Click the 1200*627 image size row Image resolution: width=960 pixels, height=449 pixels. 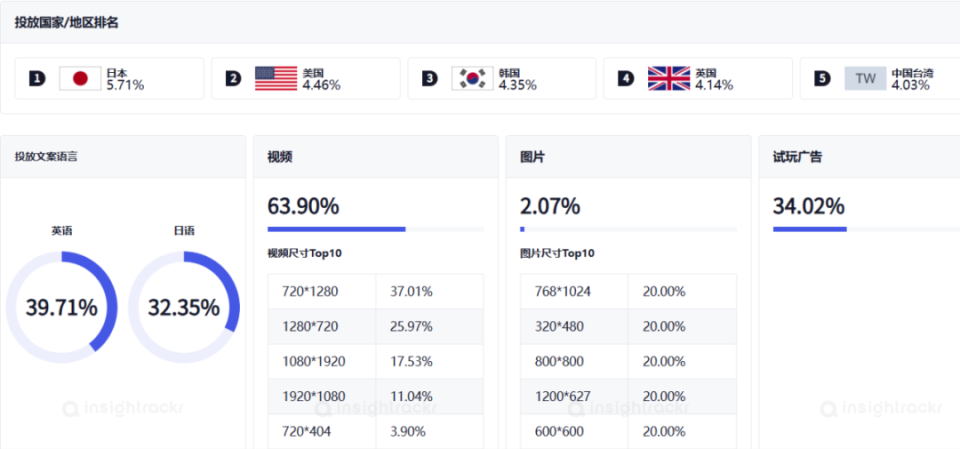[x=628, y=396]
